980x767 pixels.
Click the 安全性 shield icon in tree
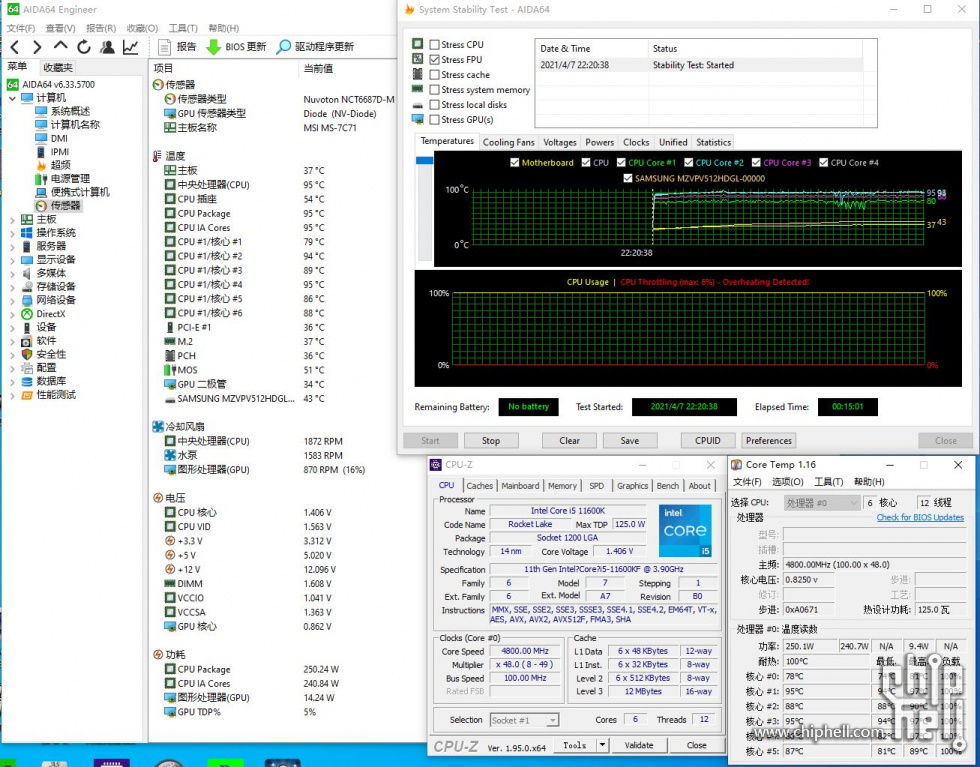[27, 354]
